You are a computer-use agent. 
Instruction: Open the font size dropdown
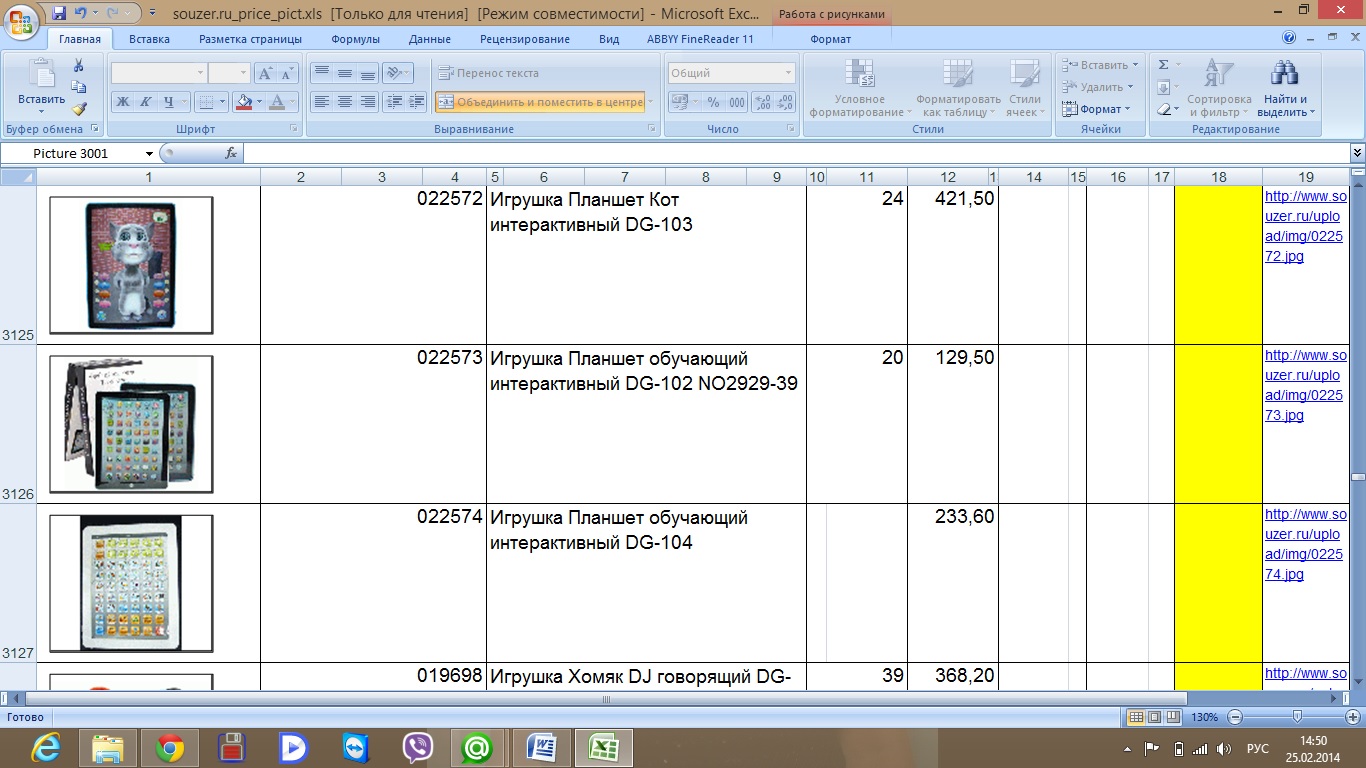(x=243, y=73)
